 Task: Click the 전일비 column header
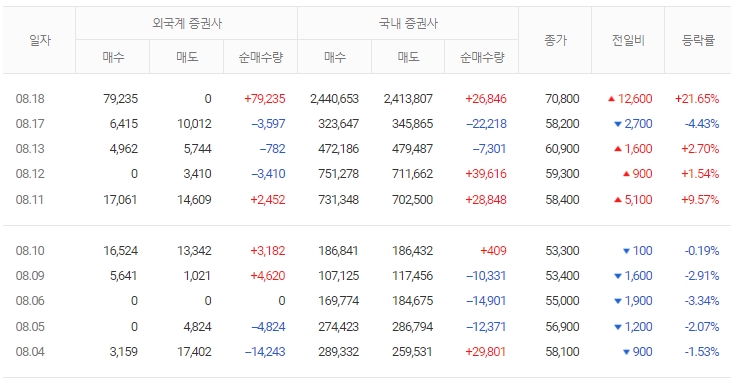tap(628, 41)
